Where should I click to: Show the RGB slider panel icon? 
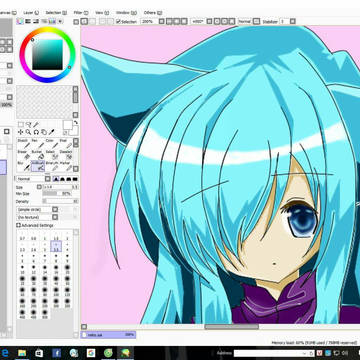[28, 21]
